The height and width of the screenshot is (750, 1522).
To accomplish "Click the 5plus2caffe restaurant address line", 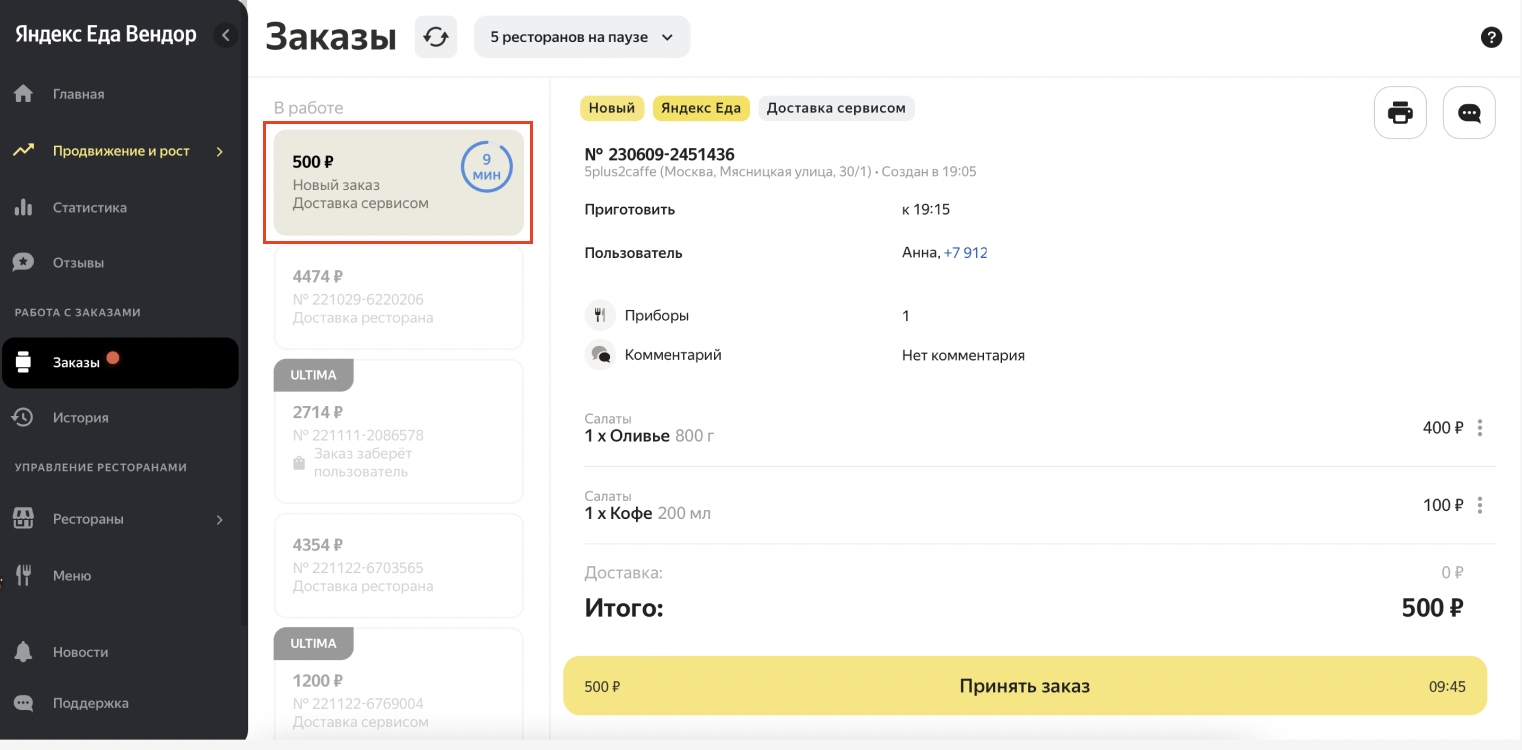I will 780,172.
